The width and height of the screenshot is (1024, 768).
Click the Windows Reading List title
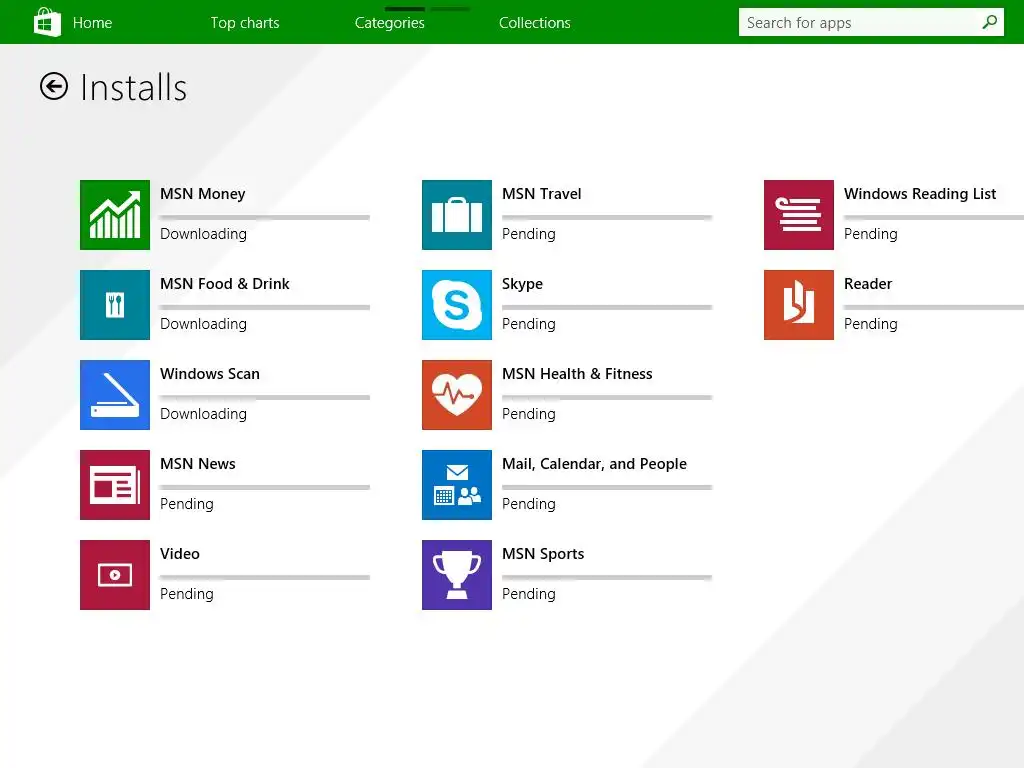click(x=920, y=194)
